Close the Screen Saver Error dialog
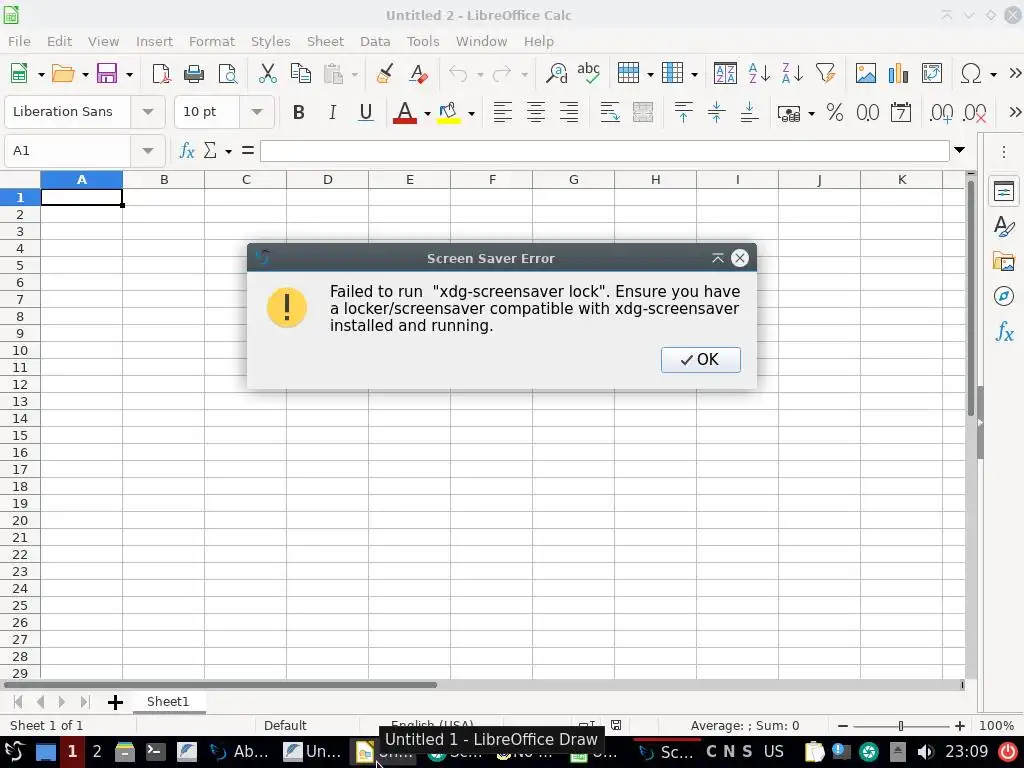The height and width of the screenshot is (768, 1024). pos(739,259)
